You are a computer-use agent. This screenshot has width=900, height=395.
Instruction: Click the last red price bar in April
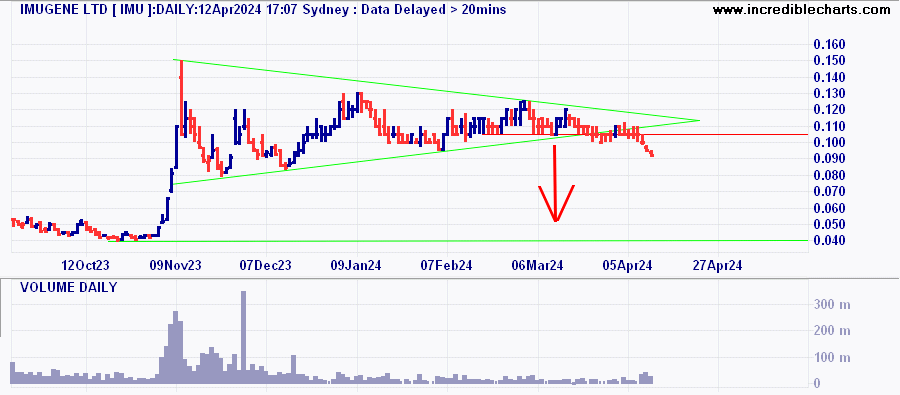pos(651,154)
